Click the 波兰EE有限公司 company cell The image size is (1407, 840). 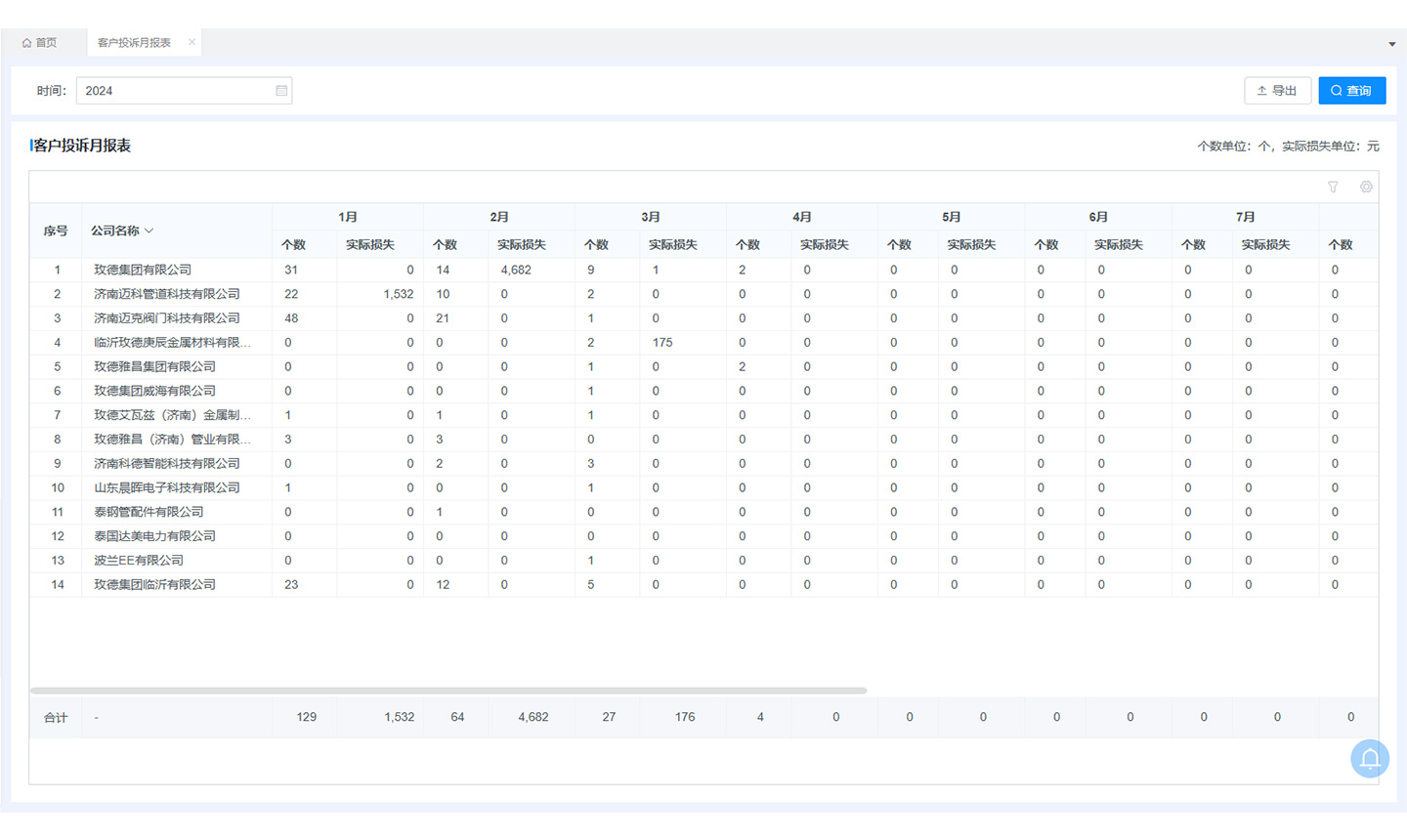coord(139,561)
